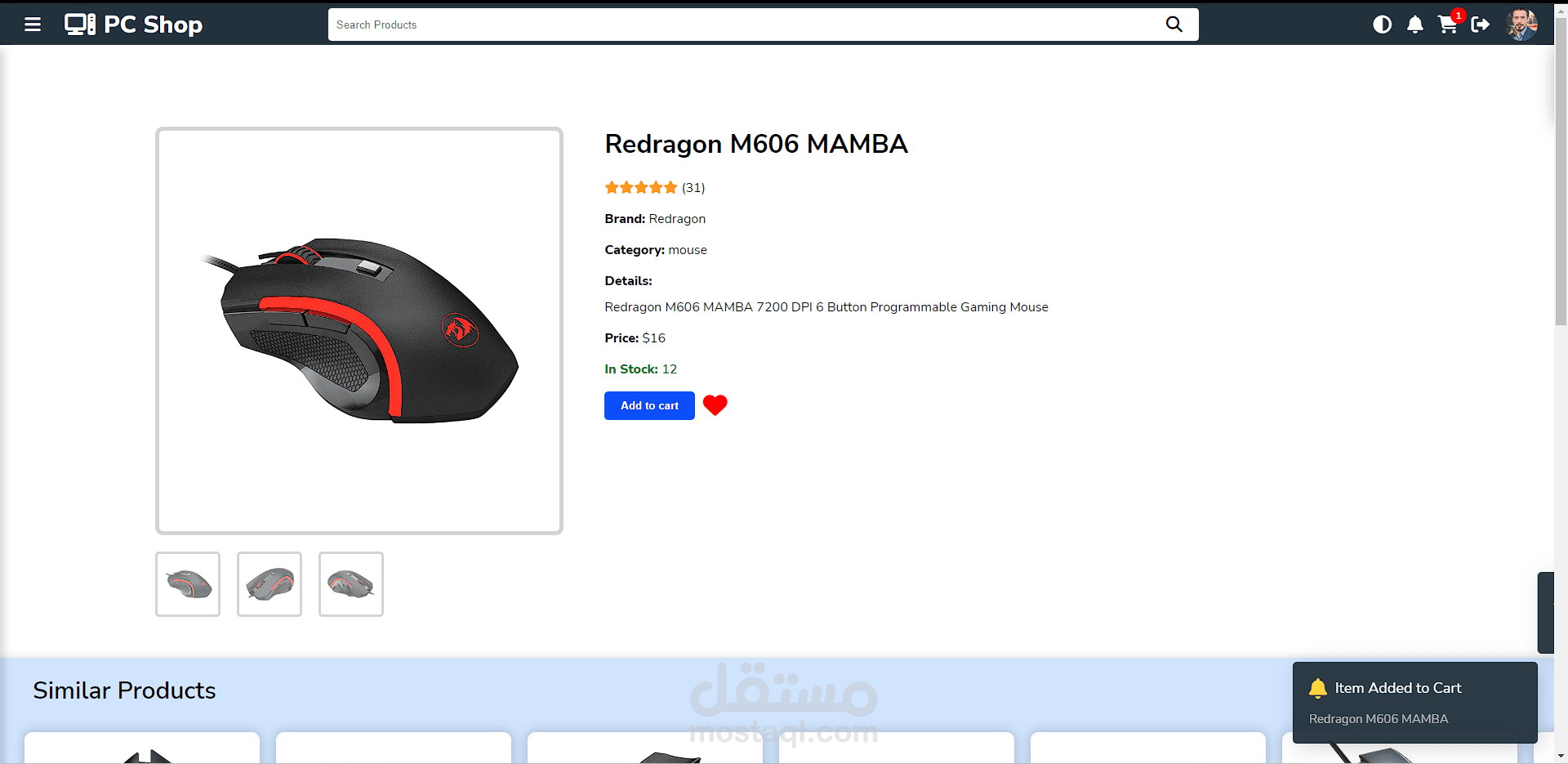Open the shopping cart
Image resolution: width=1568 pixels, height=764 pixels.
point(1448,25)
